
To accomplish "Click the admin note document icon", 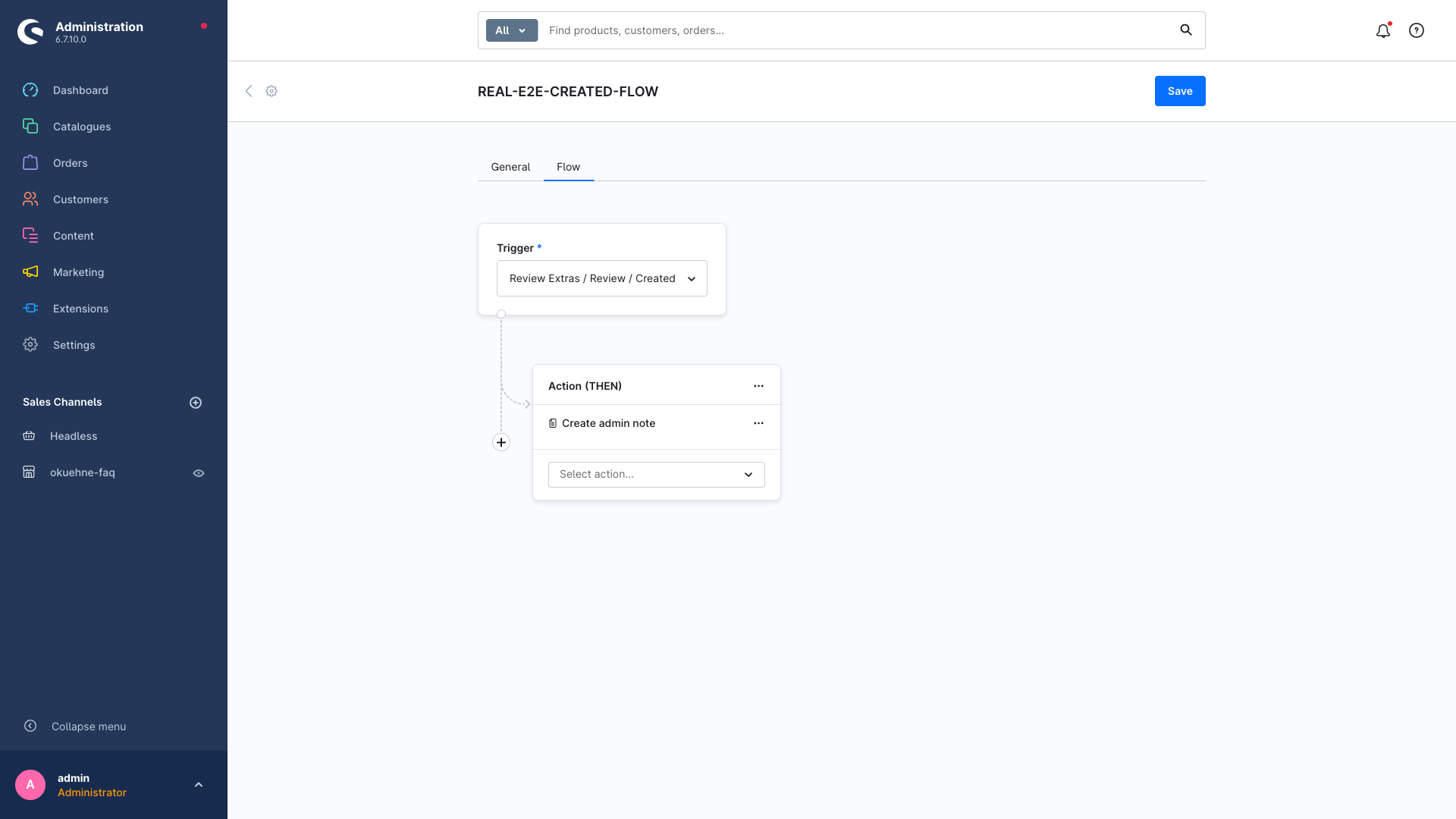I will tap(553, 423).
